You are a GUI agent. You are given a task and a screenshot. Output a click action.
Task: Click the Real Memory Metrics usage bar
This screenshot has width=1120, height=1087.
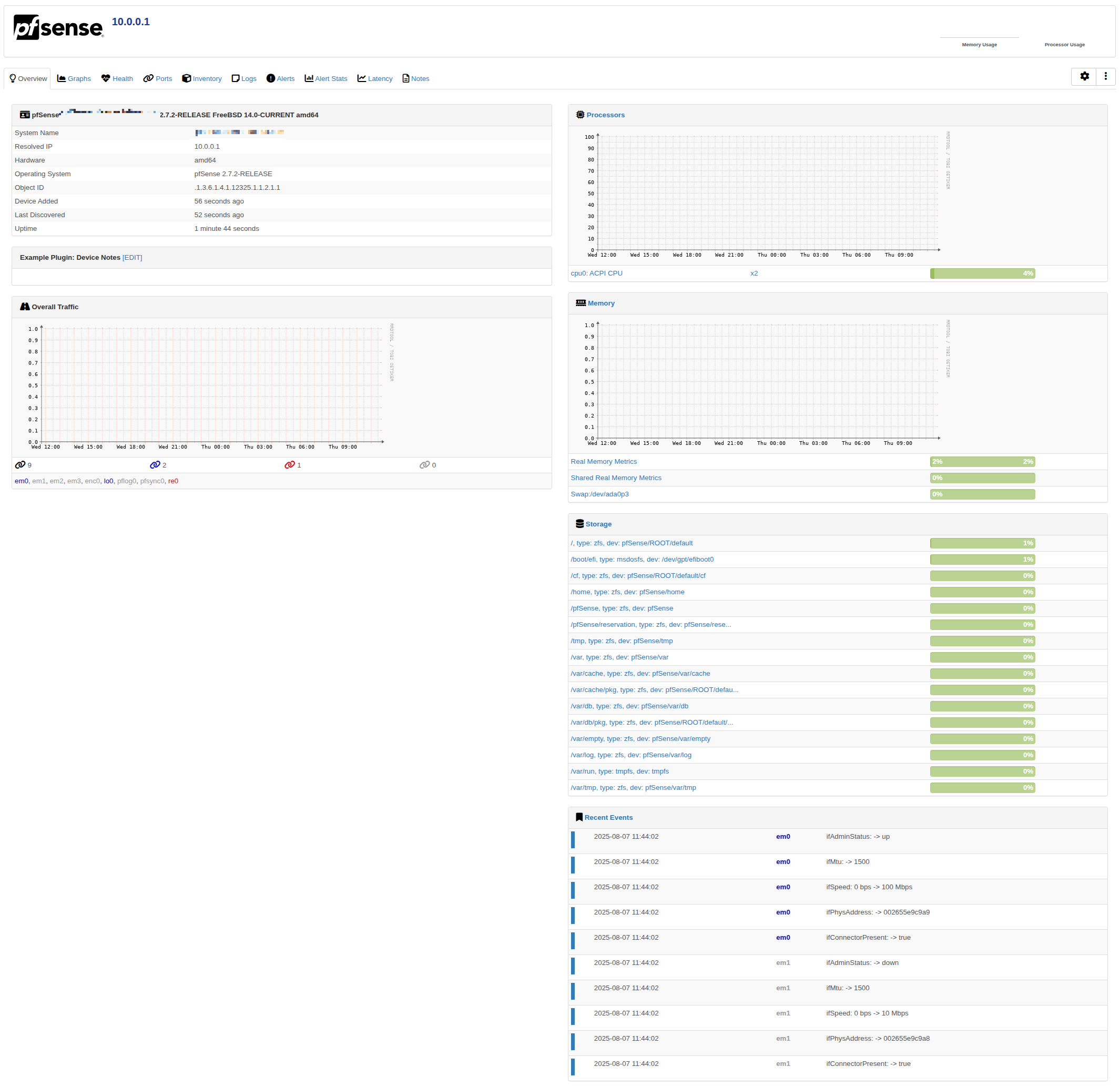point(982,462)
